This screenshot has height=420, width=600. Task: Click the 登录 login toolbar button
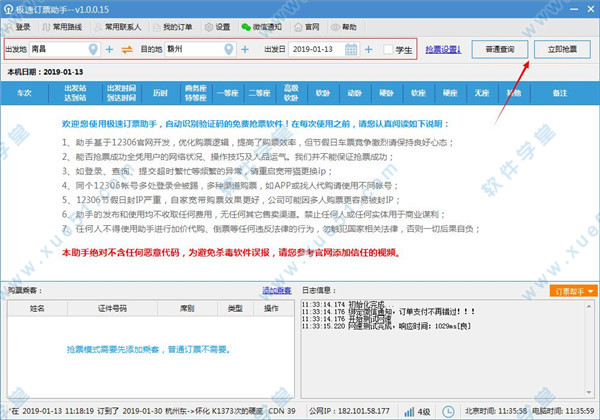click(20, 26)
